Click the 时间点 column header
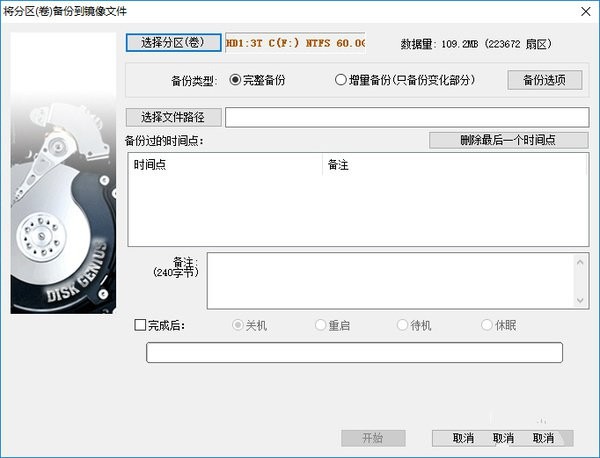 (x=226, y=165)
